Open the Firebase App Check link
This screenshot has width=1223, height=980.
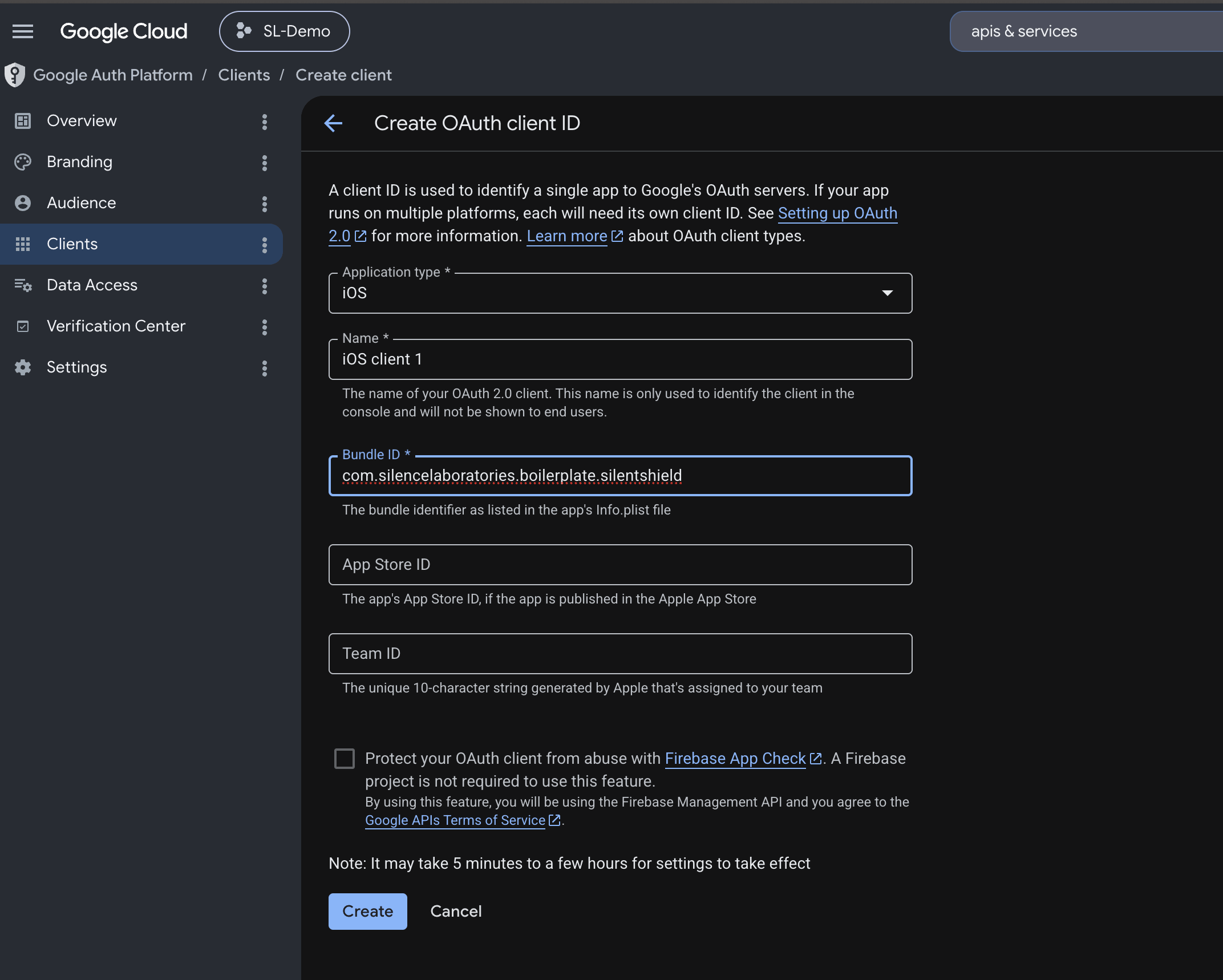[x=735, y=759]
